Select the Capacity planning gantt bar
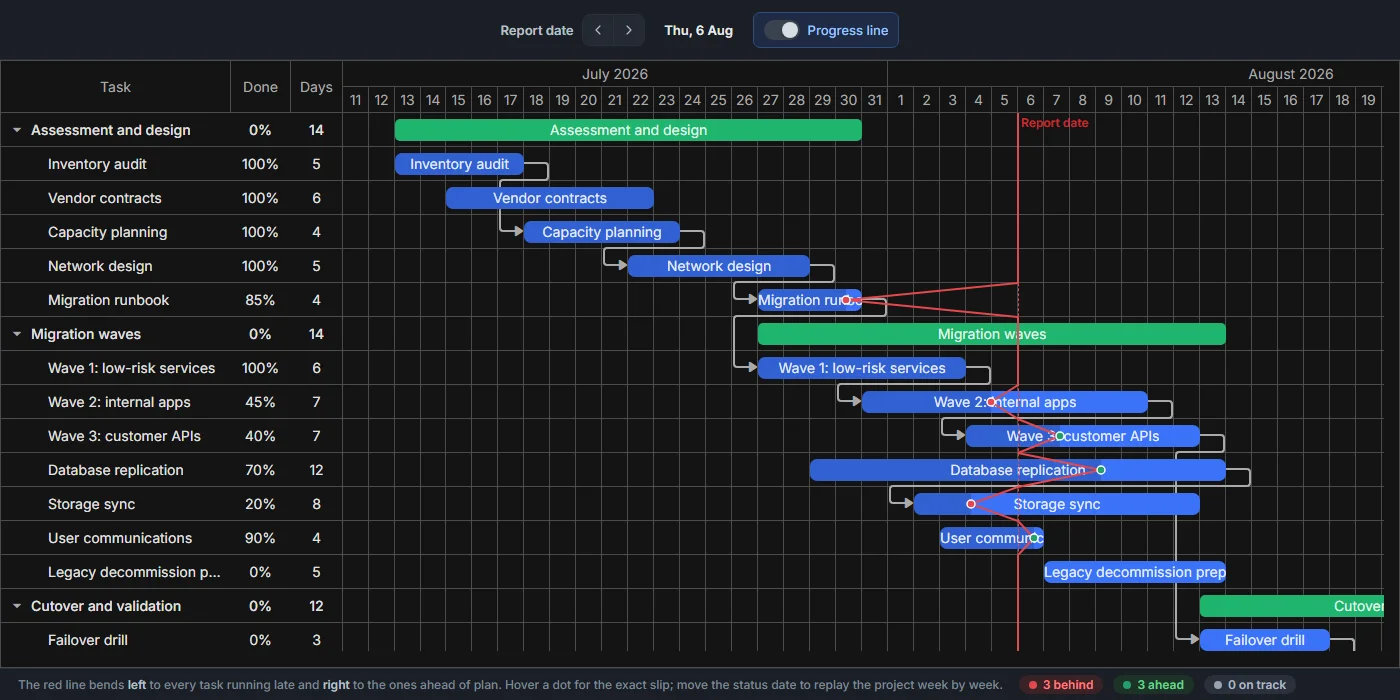 (x=602, y=232)
